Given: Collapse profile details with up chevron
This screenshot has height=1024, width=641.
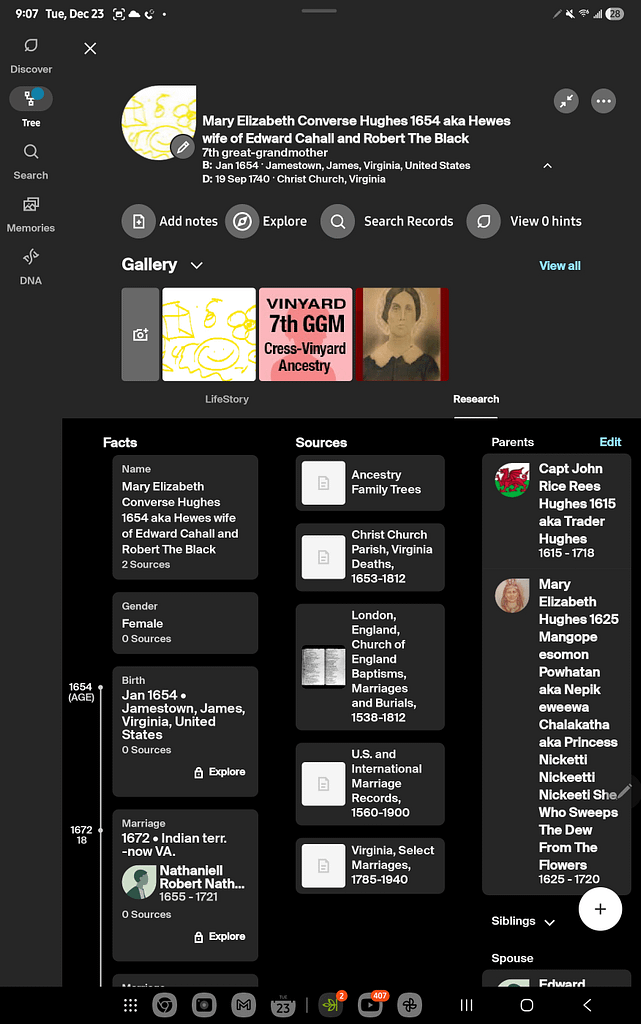Looking at the screenshot, I should point(547,166).
